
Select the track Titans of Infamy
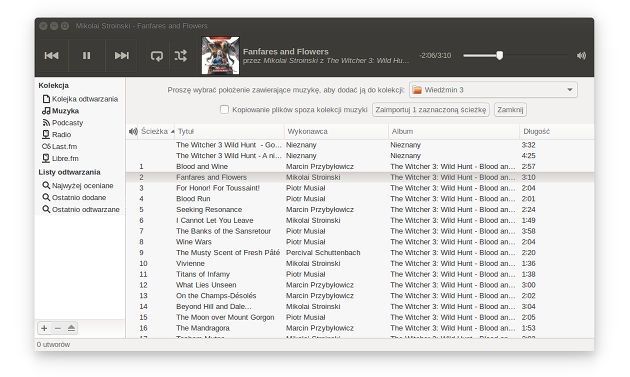point(360,274)
